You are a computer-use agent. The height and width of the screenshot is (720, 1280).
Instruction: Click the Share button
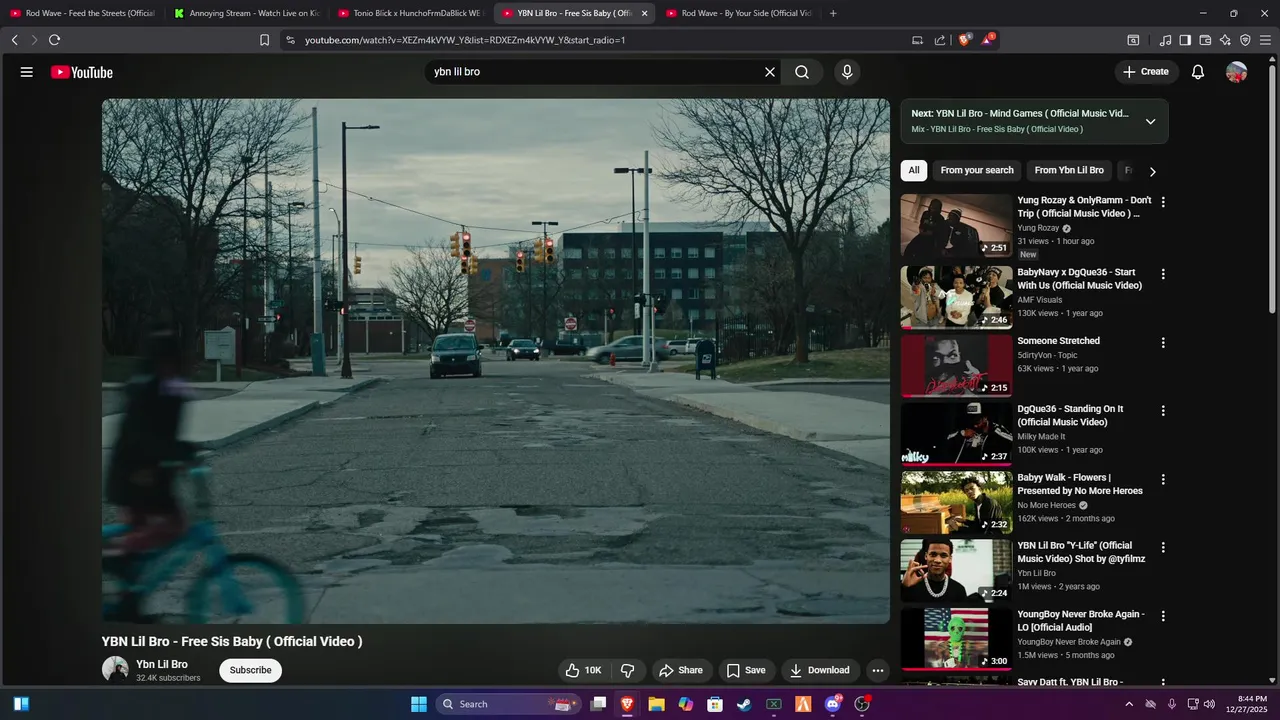[680, 670]
